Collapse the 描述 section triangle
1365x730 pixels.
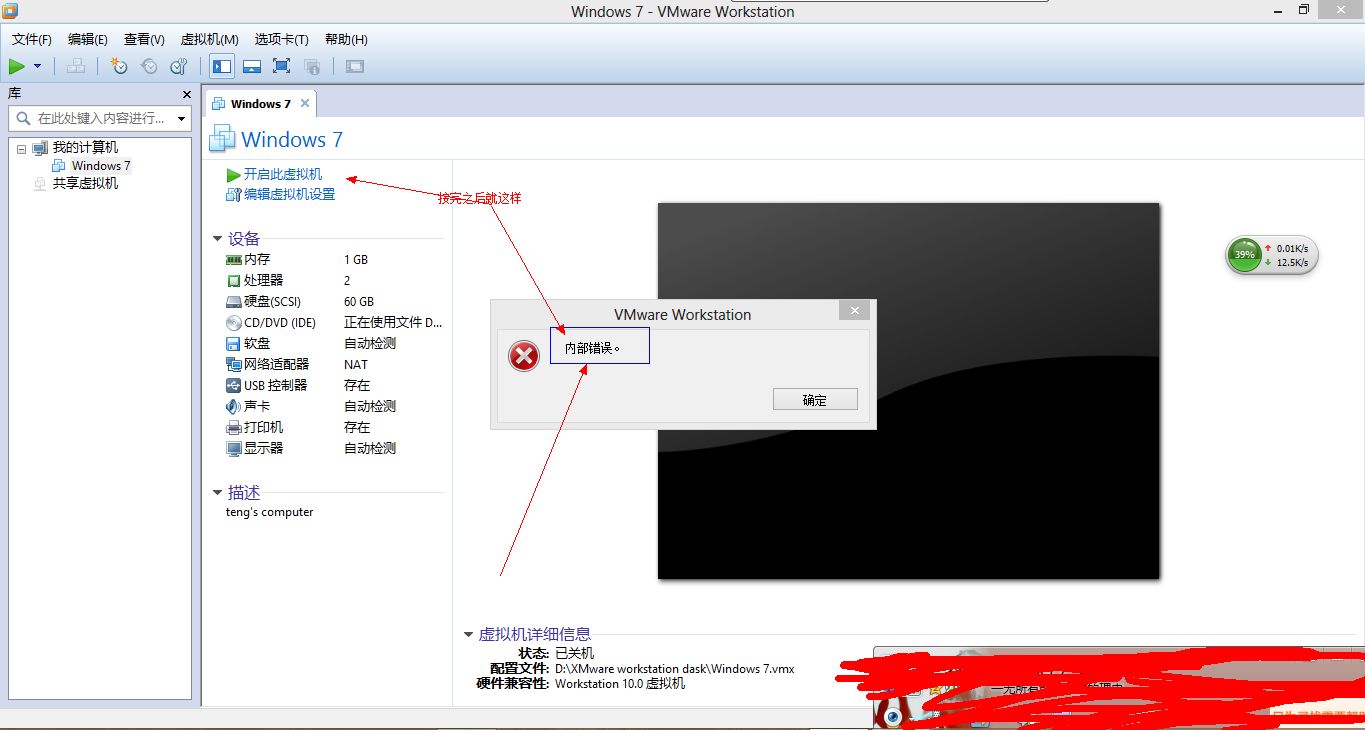click(x=217, y=493)
